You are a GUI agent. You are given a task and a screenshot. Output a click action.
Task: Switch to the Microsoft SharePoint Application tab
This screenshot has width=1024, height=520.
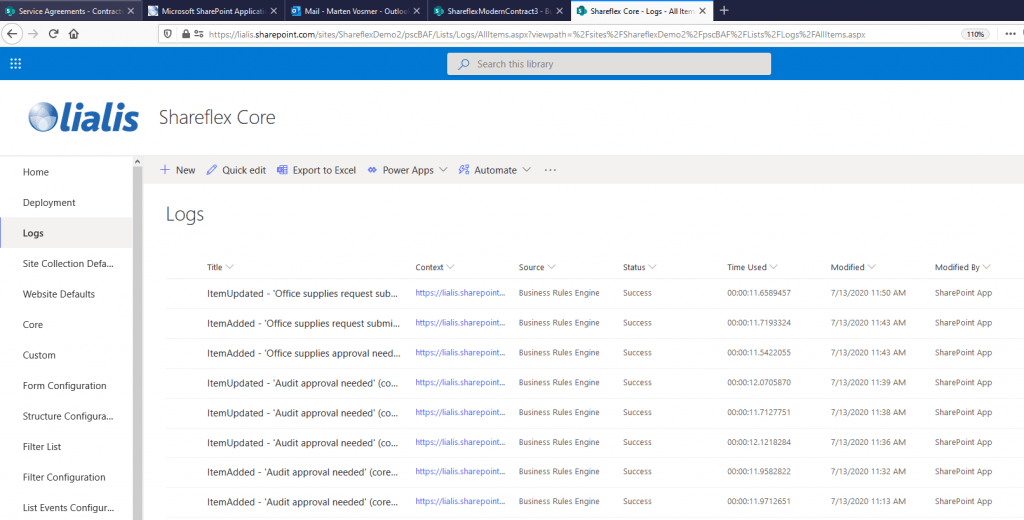coord(213,10)
